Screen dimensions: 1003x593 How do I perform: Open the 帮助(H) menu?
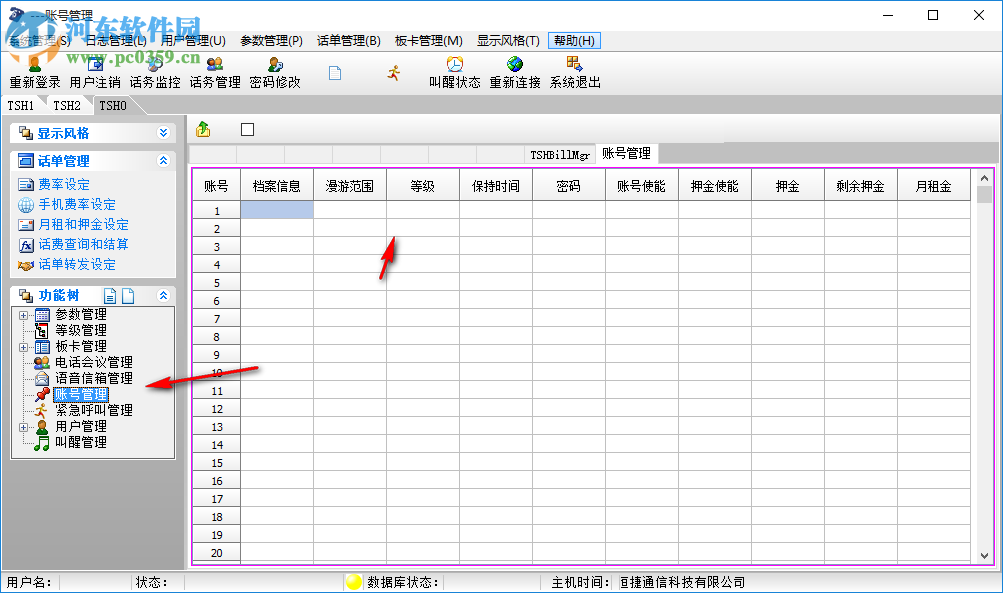(x=575, y=40)
